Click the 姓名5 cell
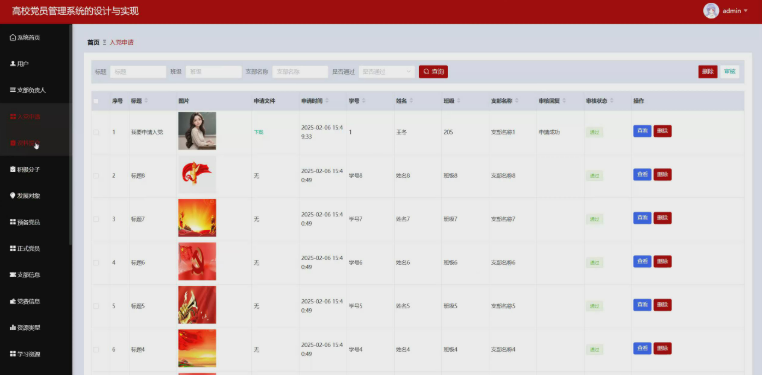The image size is (762, 375). [x=403, y=306]
